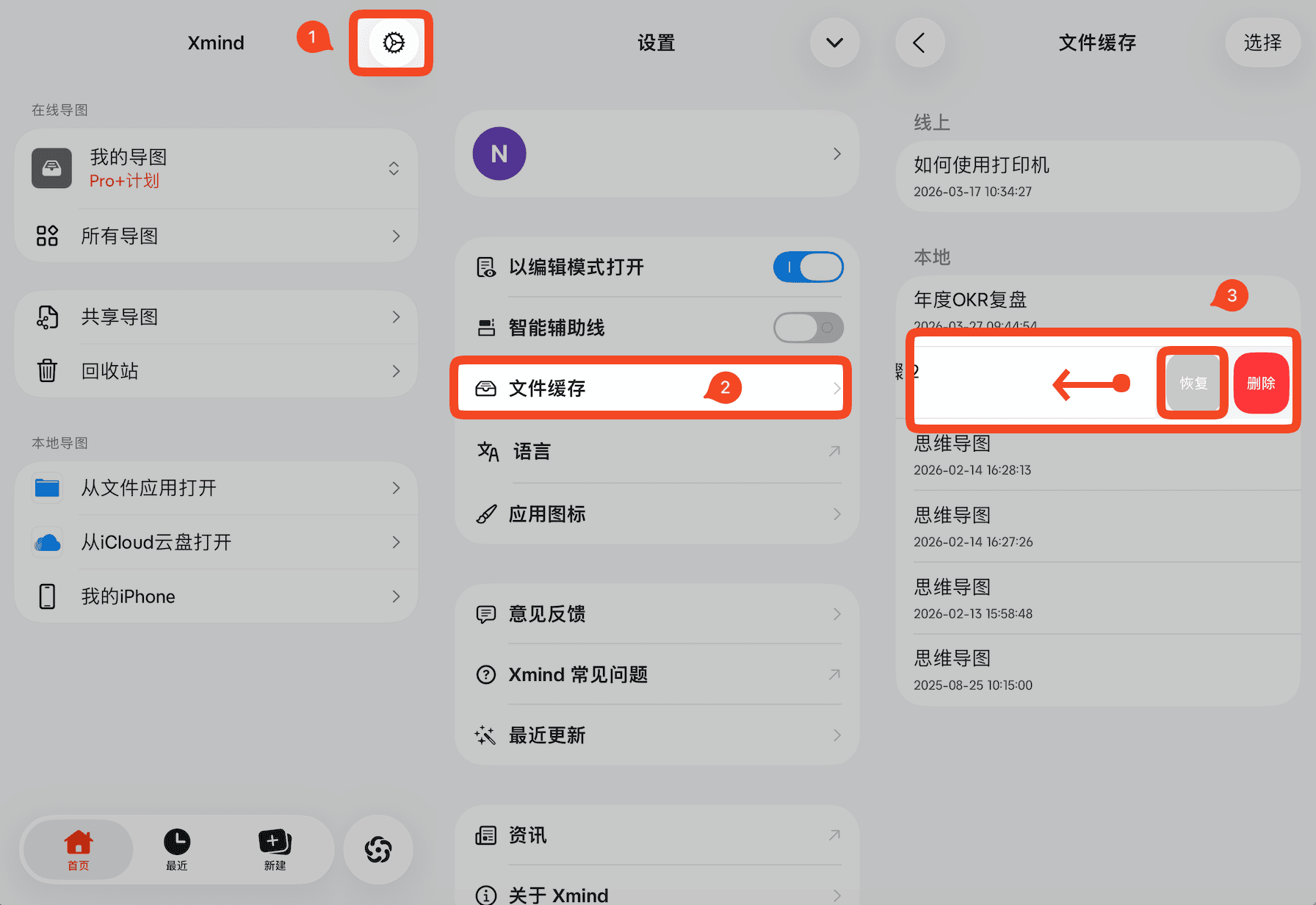The height and width of the screenshot is (905, 1316).
Task: Open external link arrow for Xmind 常见问题
Action: click(834, 674)
